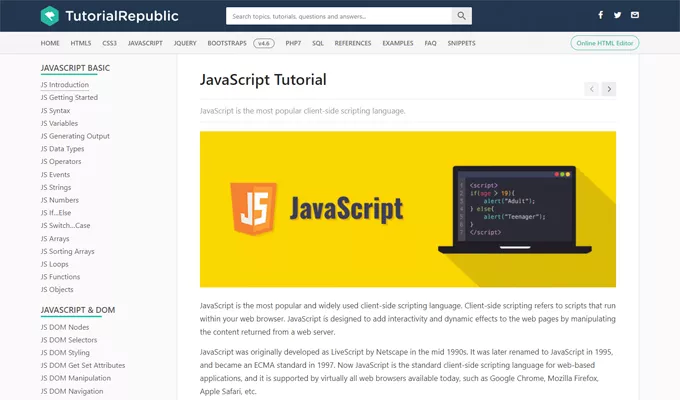Click the JavaScript banner image
The image size is (680, 400).
pos(408,209)
